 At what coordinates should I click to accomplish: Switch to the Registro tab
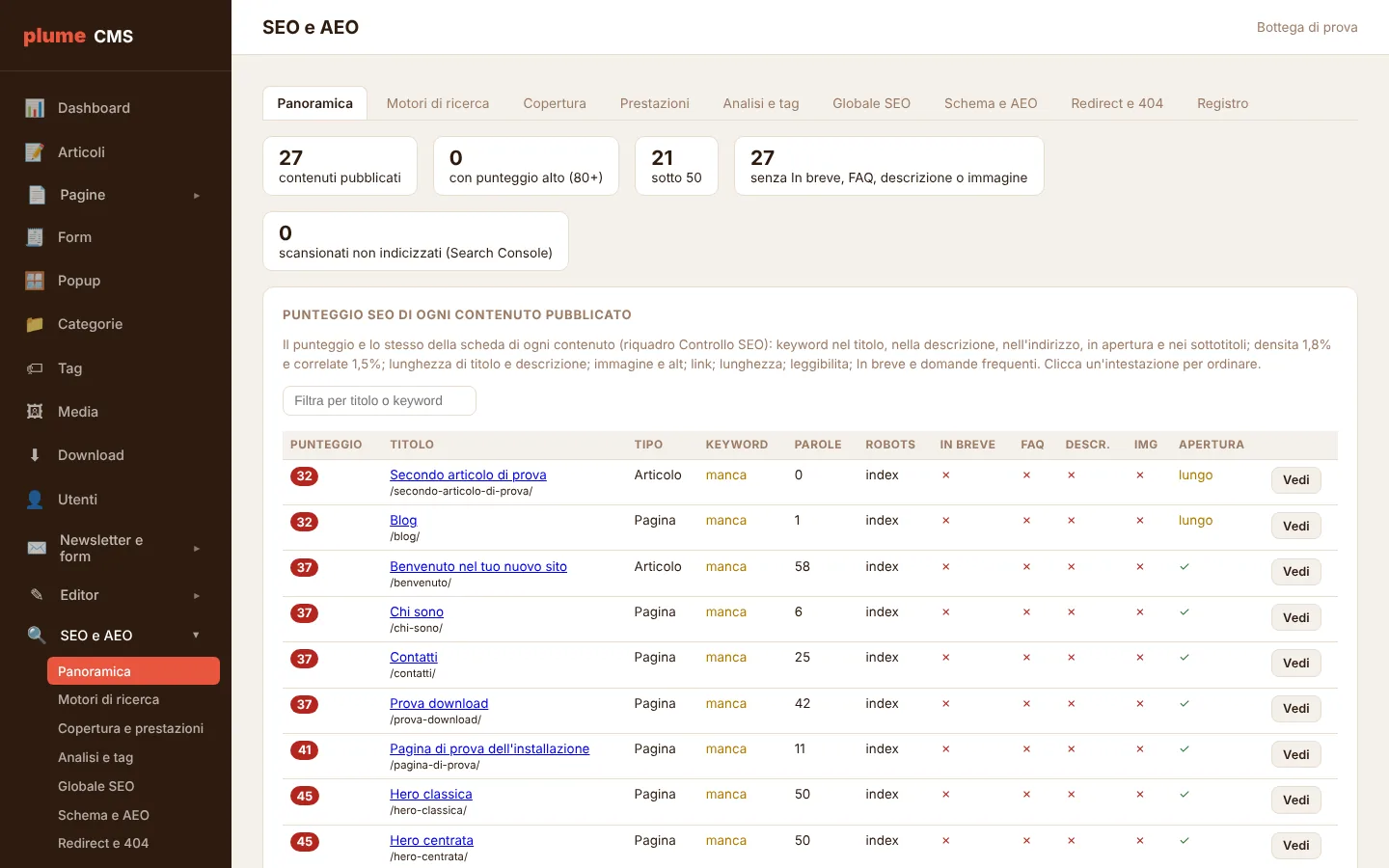click(x=1223, y=103)
